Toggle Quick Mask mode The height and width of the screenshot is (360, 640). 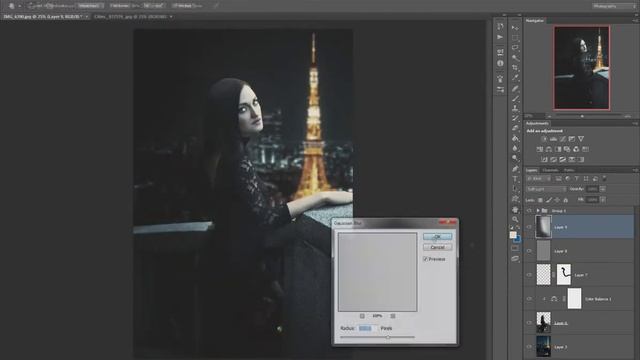point(516,248)
